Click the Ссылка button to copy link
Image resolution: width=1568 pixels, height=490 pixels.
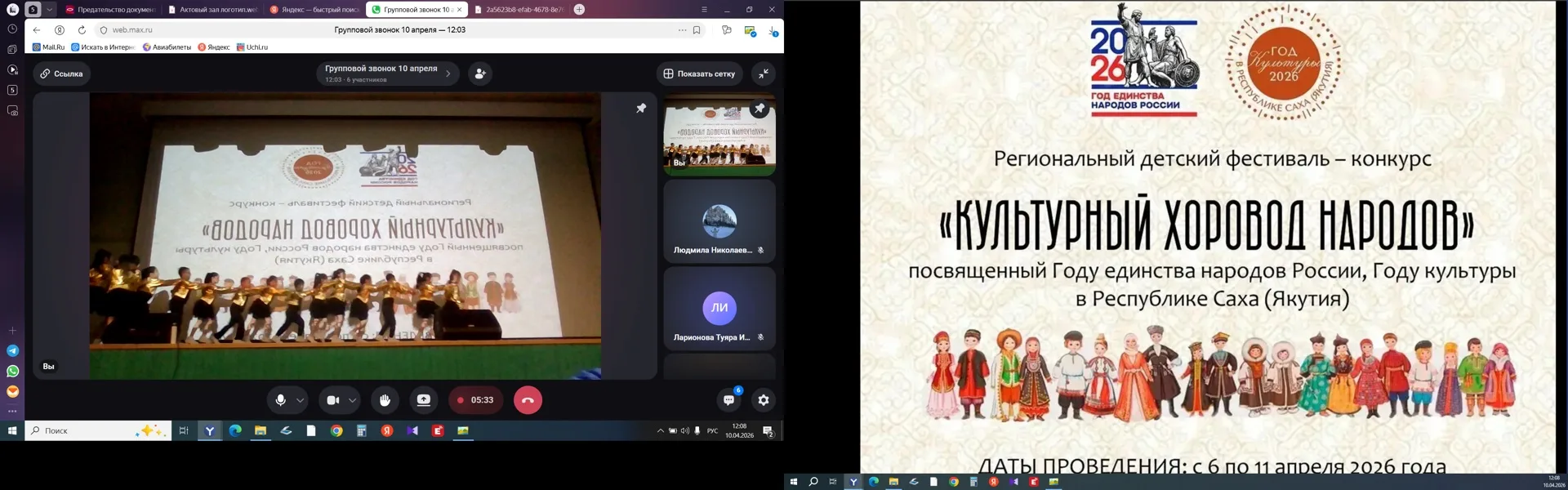click(x=62, y=73)
